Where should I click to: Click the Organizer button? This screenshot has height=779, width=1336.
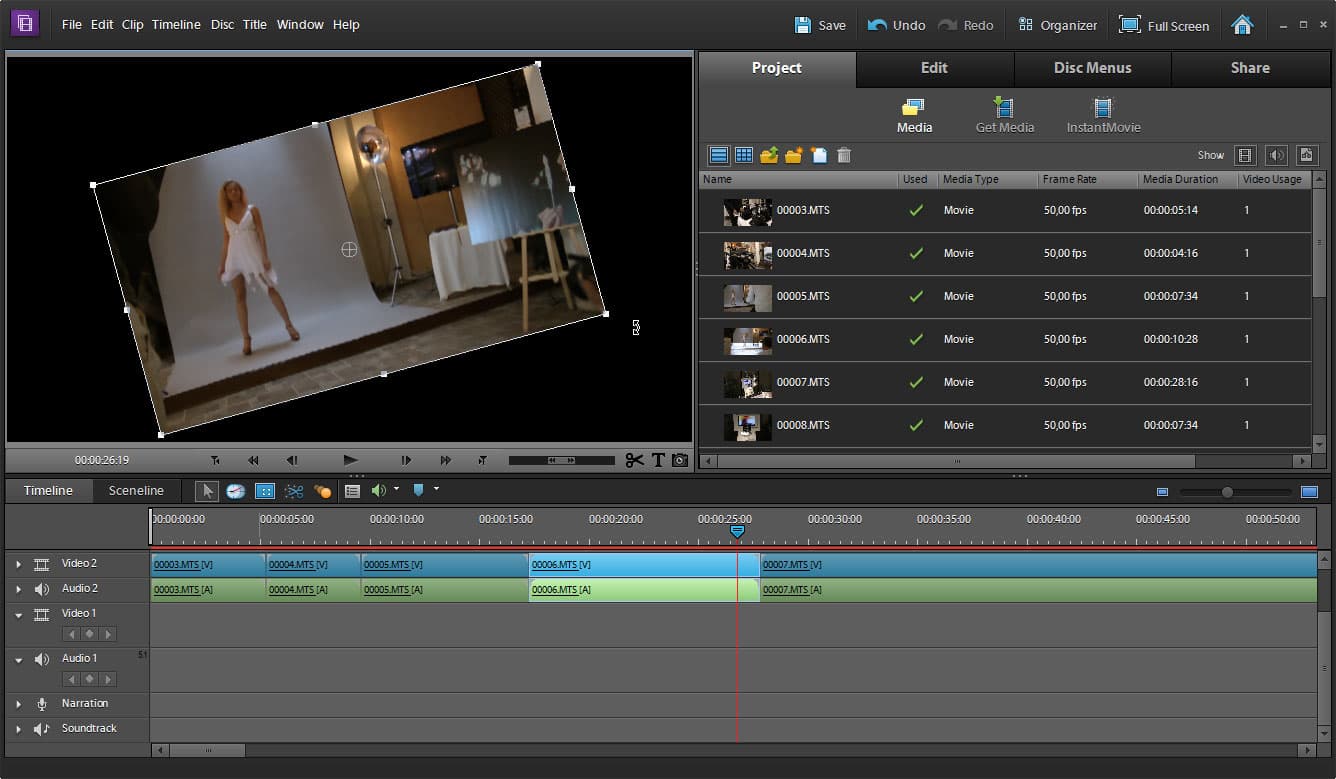[x=1057, y=25]
